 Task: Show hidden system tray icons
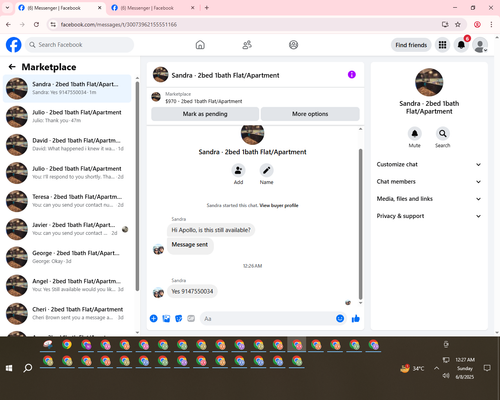coord(436,368)
